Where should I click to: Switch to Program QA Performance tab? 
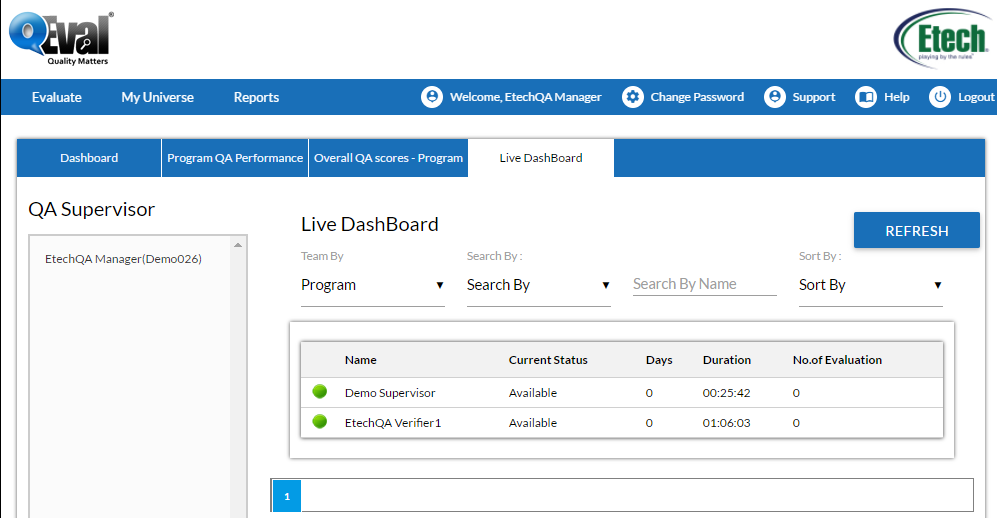235,158
